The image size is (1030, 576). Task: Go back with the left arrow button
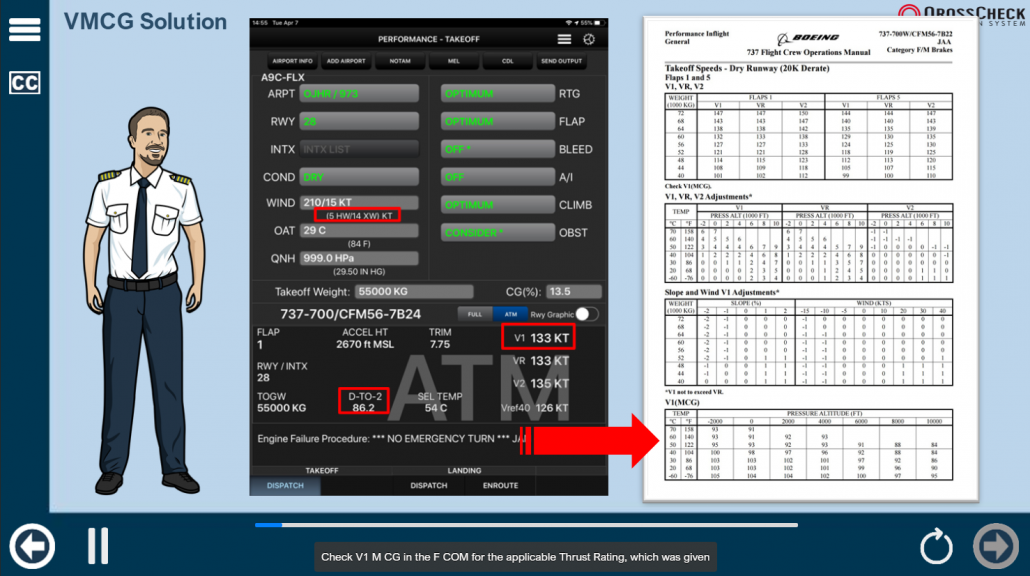pos(32,546)
